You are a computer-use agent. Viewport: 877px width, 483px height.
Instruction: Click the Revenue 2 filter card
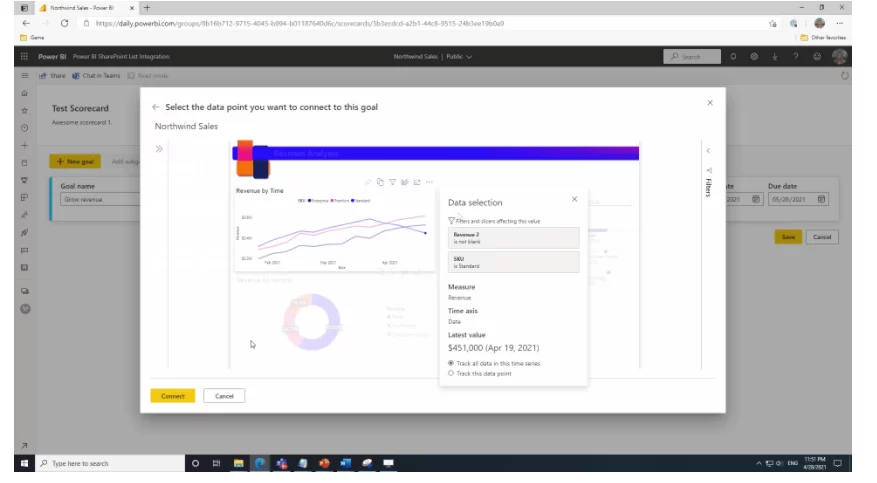[x=513, y=238]
